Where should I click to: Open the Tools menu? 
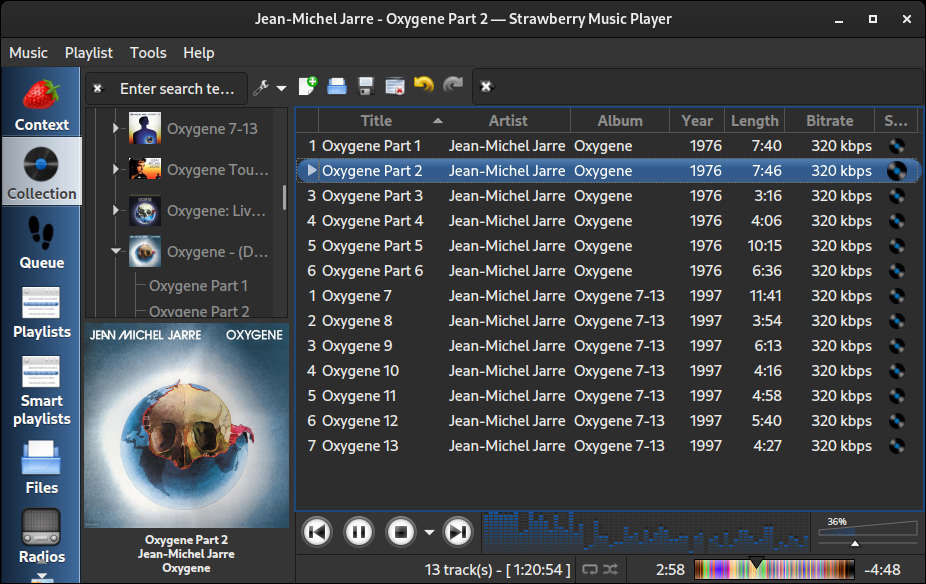(x=148, y=53)
